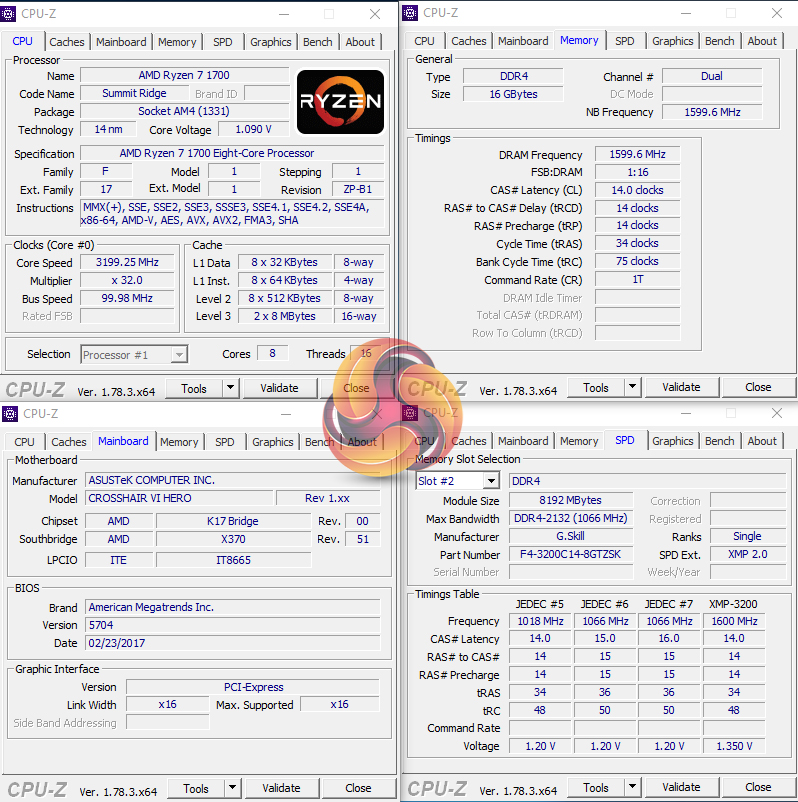This screenshot has width=798, height=802.
Task: Go to Memory tab in Mainboard window
Action: (x=179, y=442)
